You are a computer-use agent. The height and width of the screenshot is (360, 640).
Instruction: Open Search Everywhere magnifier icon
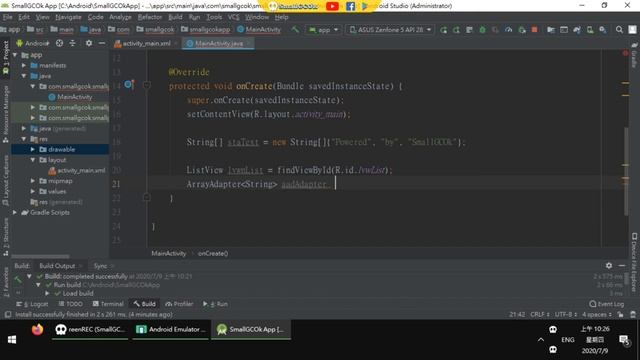619,30
